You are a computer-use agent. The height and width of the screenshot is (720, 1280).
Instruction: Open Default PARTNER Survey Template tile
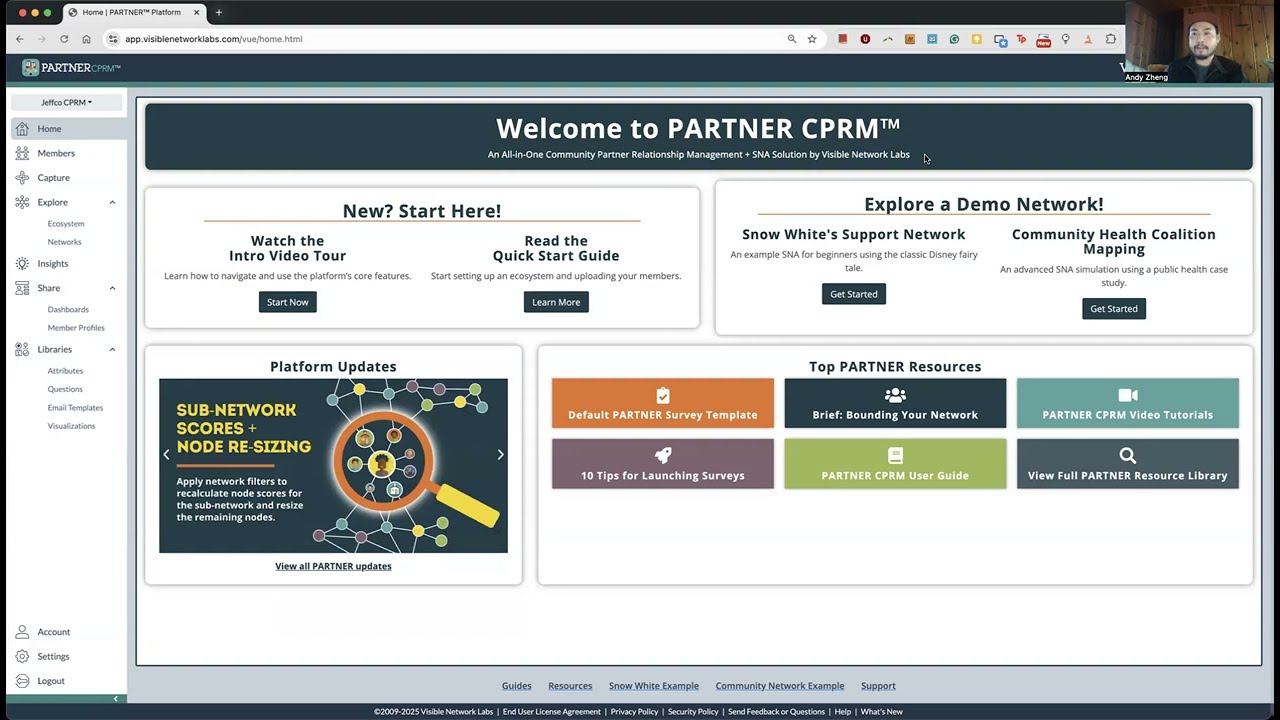(x=663, y=403)
